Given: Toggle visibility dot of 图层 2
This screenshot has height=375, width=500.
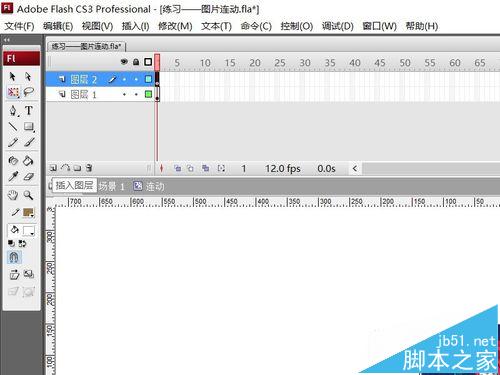Looking at the screenshot, I should pos(124,79).
